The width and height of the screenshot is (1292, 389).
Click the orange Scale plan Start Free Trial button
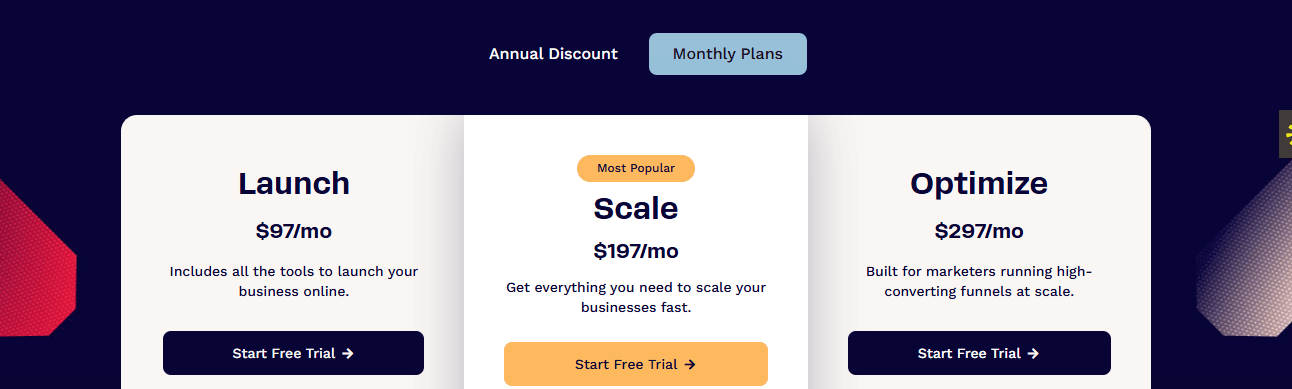636,364
